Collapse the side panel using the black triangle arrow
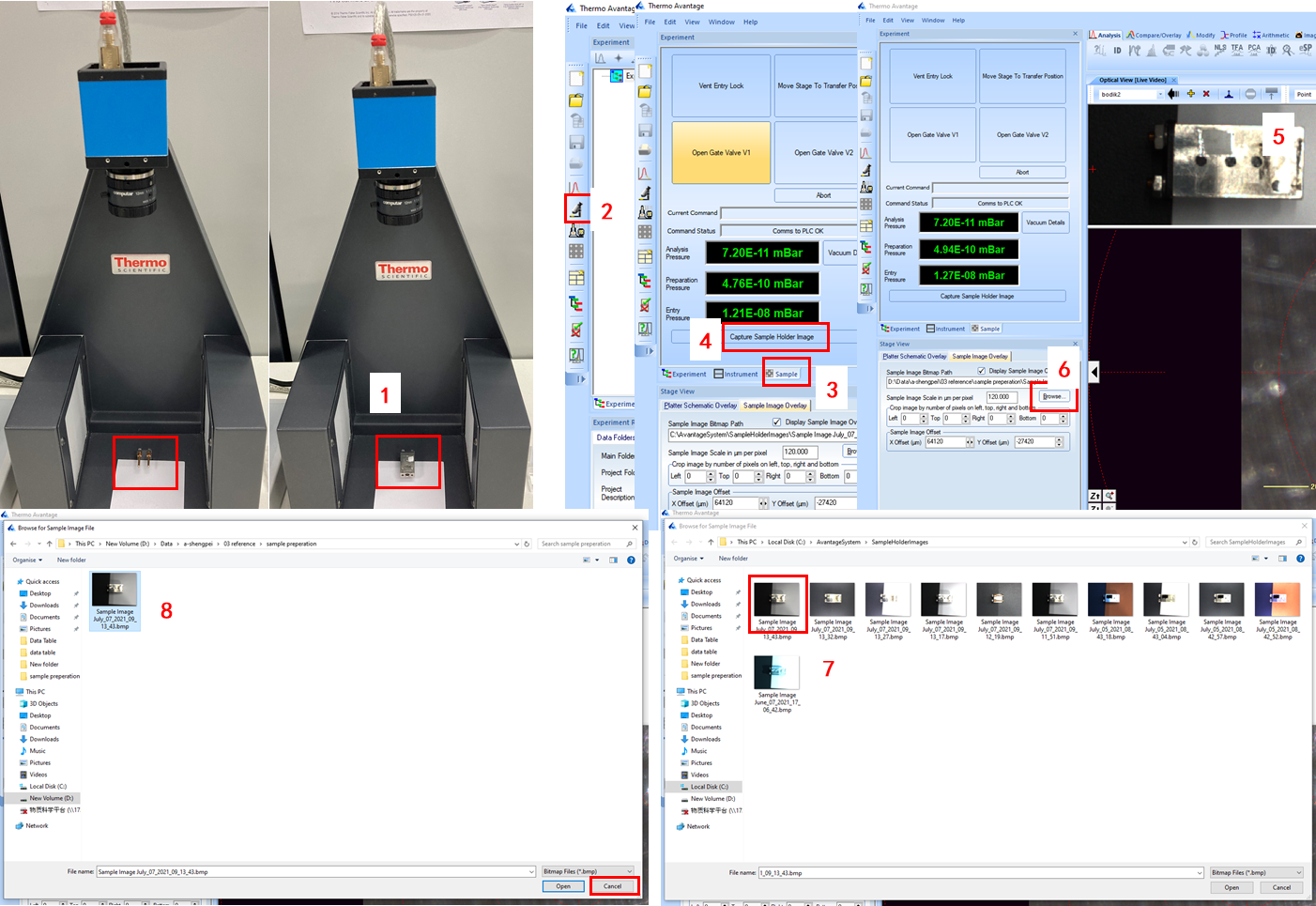 1094,372
